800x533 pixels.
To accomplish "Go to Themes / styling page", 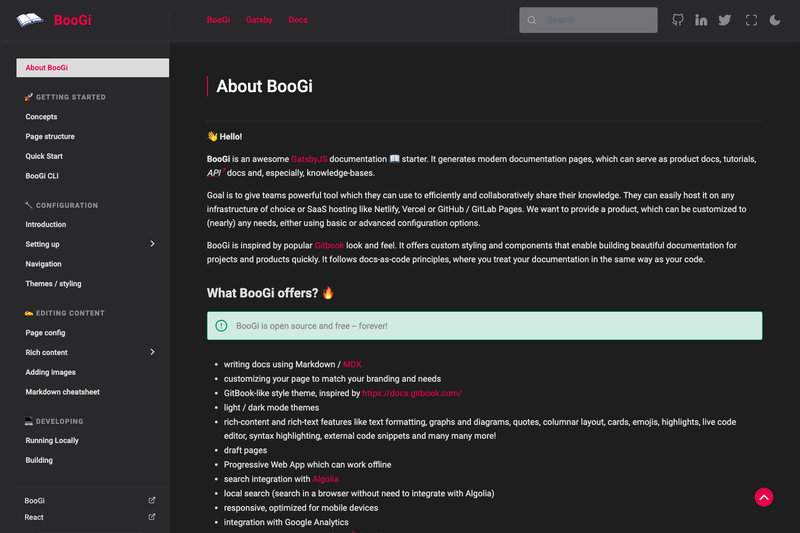I will tap(53, 284).
